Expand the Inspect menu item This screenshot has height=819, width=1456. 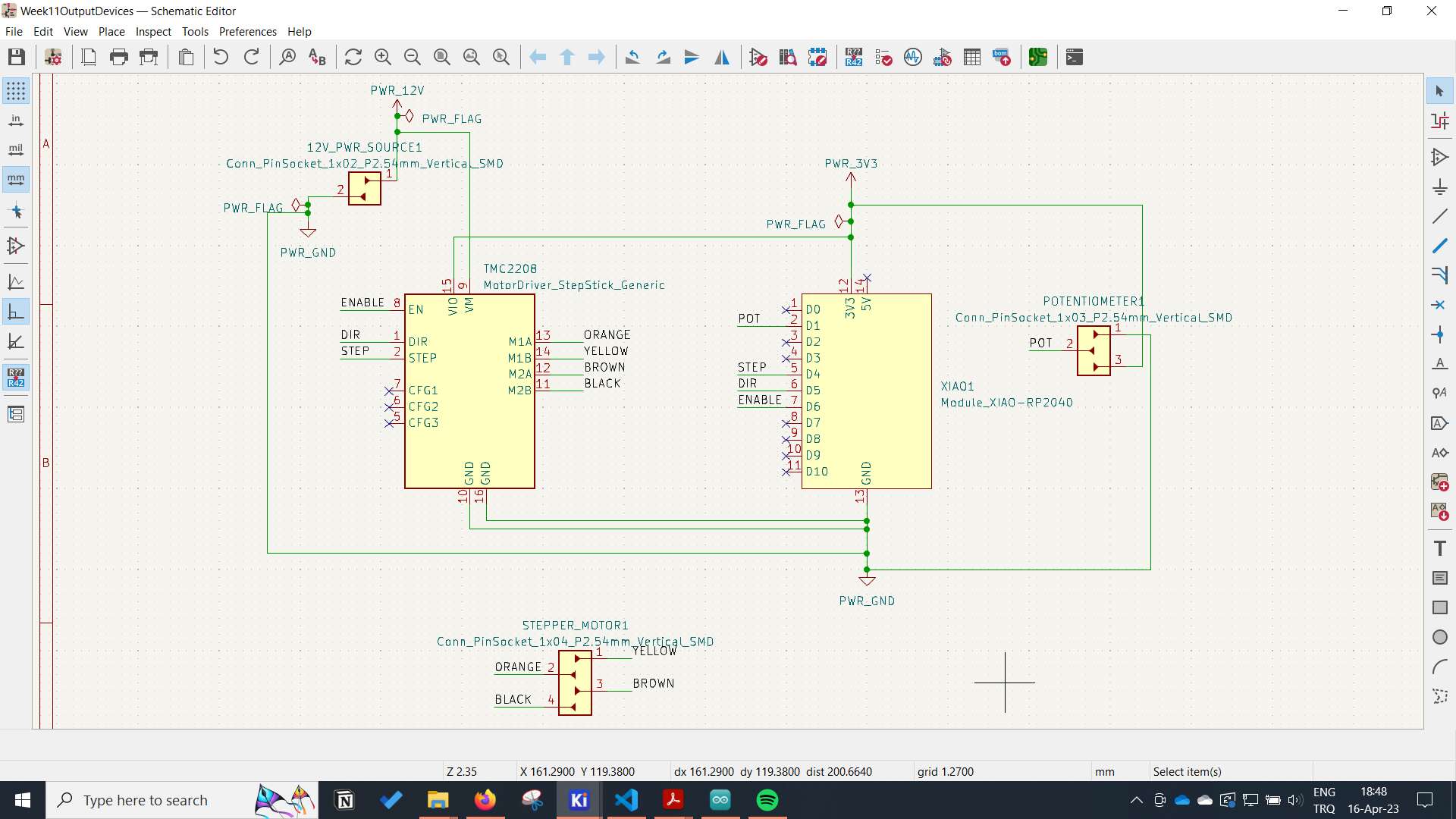click(153, 31)
